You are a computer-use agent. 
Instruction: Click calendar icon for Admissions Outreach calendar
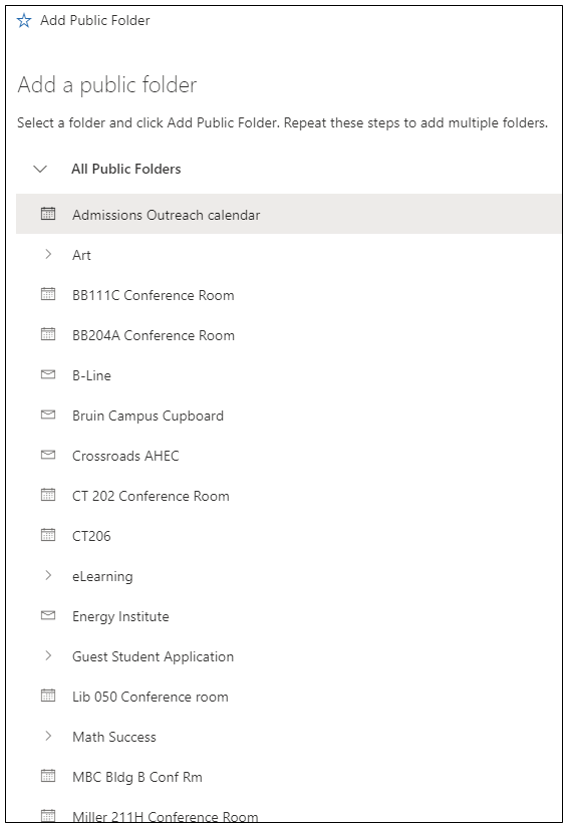(48, 214)
